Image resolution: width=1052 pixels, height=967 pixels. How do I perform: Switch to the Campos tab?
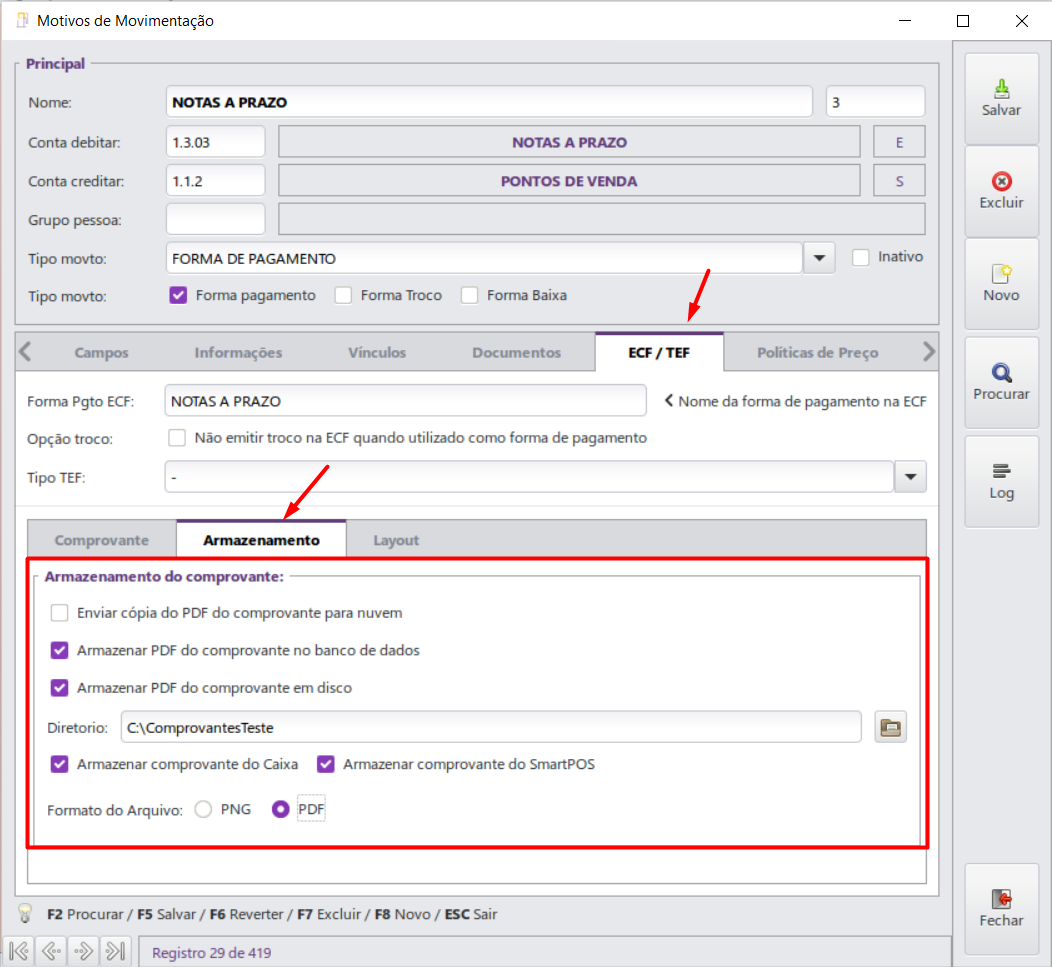pyautogui.click(x=101, y=353)
